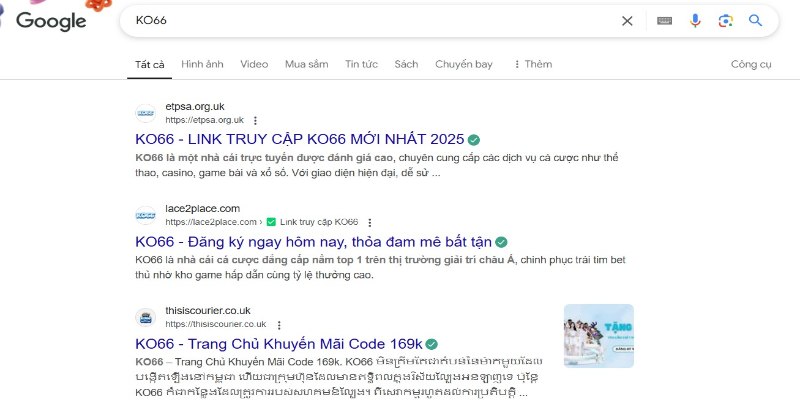The height and width of the screenshot is (400, 800).
Task: Click the green check icon before 'Link truy cập KO66'
Action: click(x=271, y=222)
